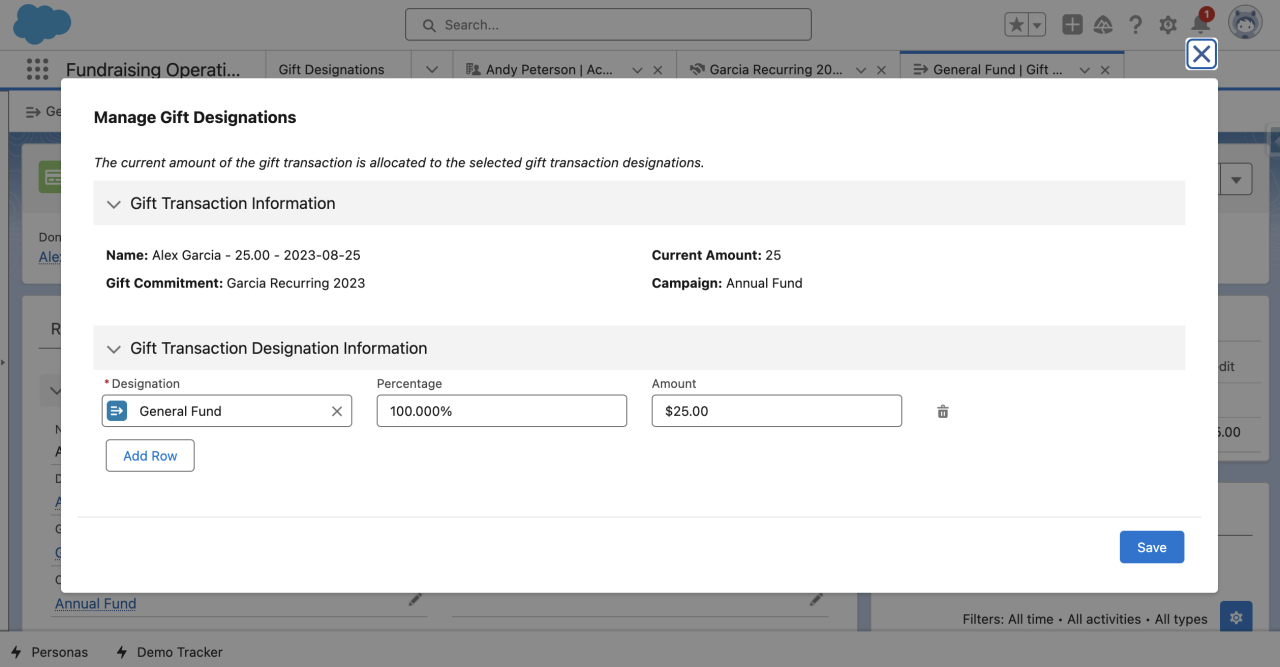
Task: Open the Favorites star icon
Action: pos(1016,25)
